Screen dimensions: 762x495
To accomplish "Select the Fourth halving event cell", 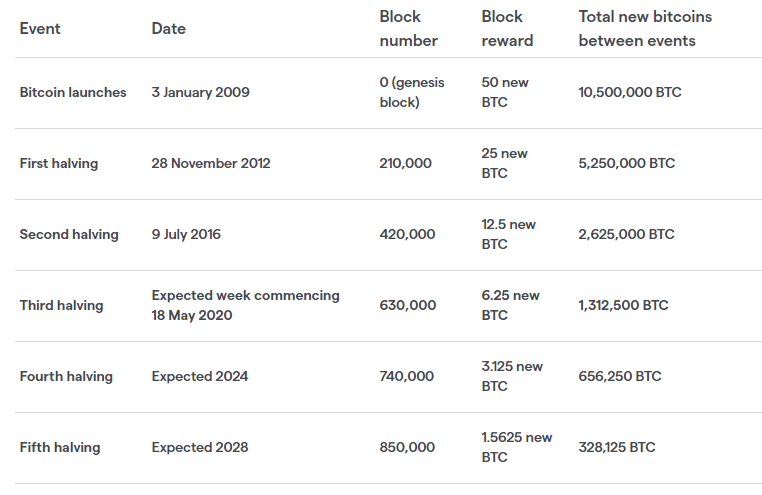I will click(x=66, y=376).
